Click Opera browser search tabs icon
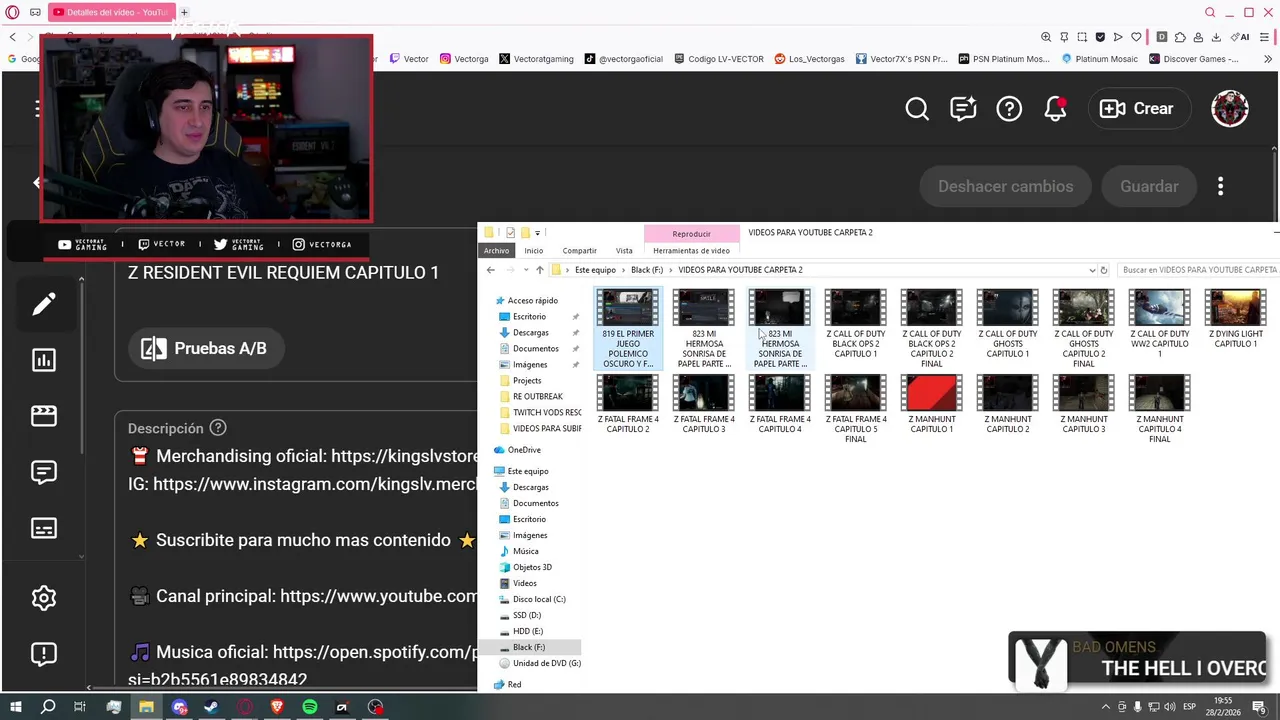 (1211, 12)
